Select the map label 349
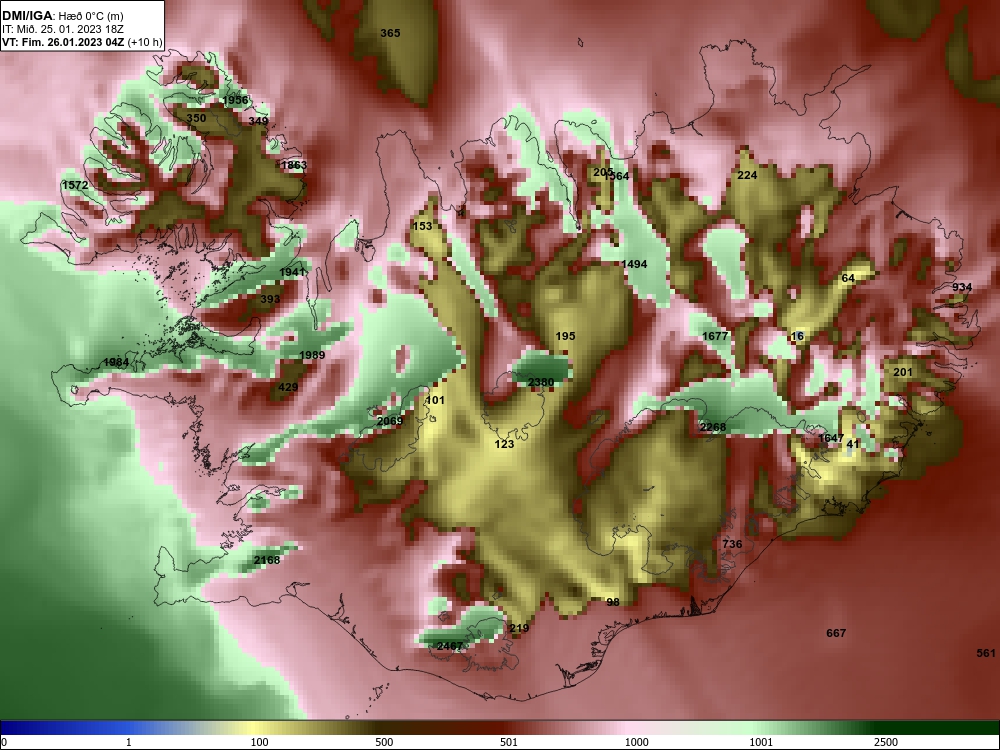This screenshot has width=1000, height=750. point(258,121)
